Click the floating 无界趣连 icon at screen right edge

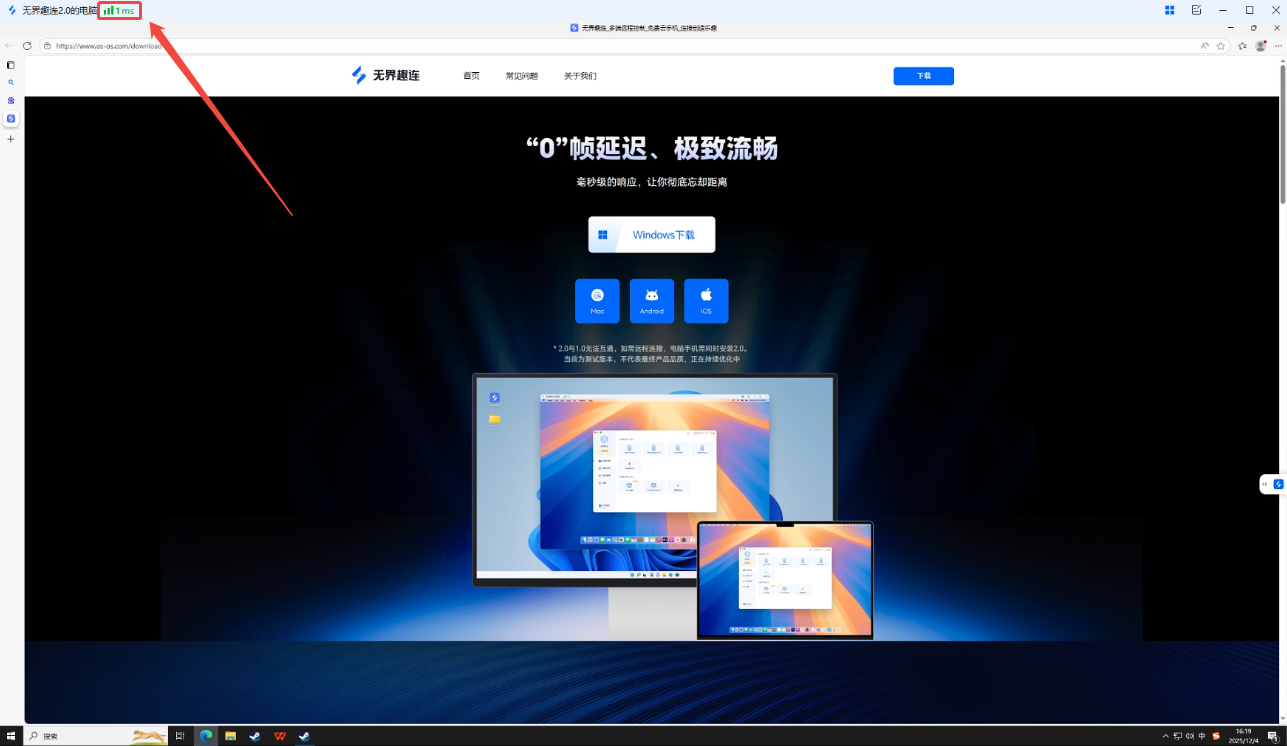point(1278,484)
